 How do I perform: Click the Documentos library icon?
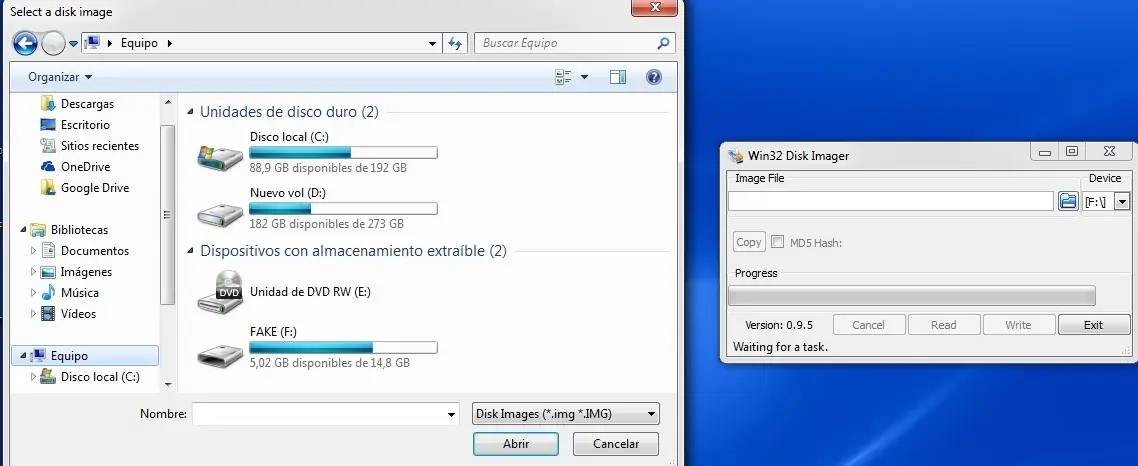coord(48,251)
